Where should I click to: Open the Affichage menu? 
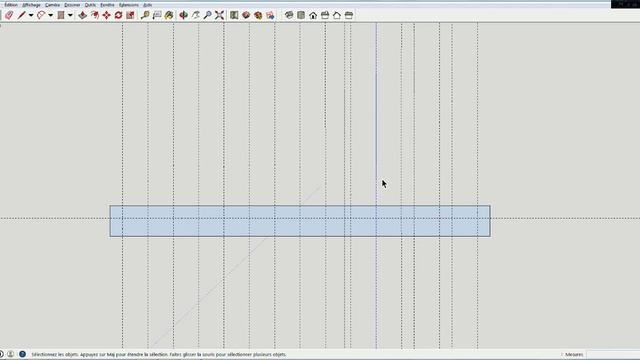click(31, 5)
